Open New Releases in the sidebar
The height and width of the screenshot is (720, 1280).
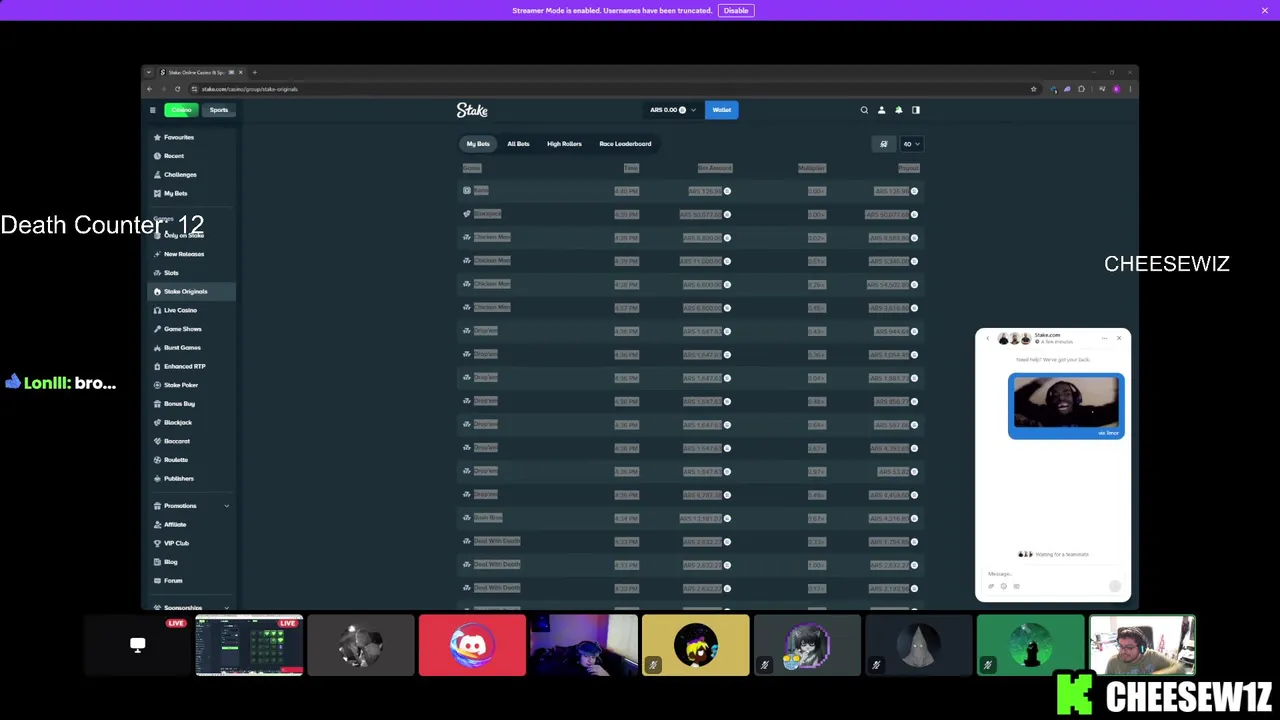(x=190, y=254)
